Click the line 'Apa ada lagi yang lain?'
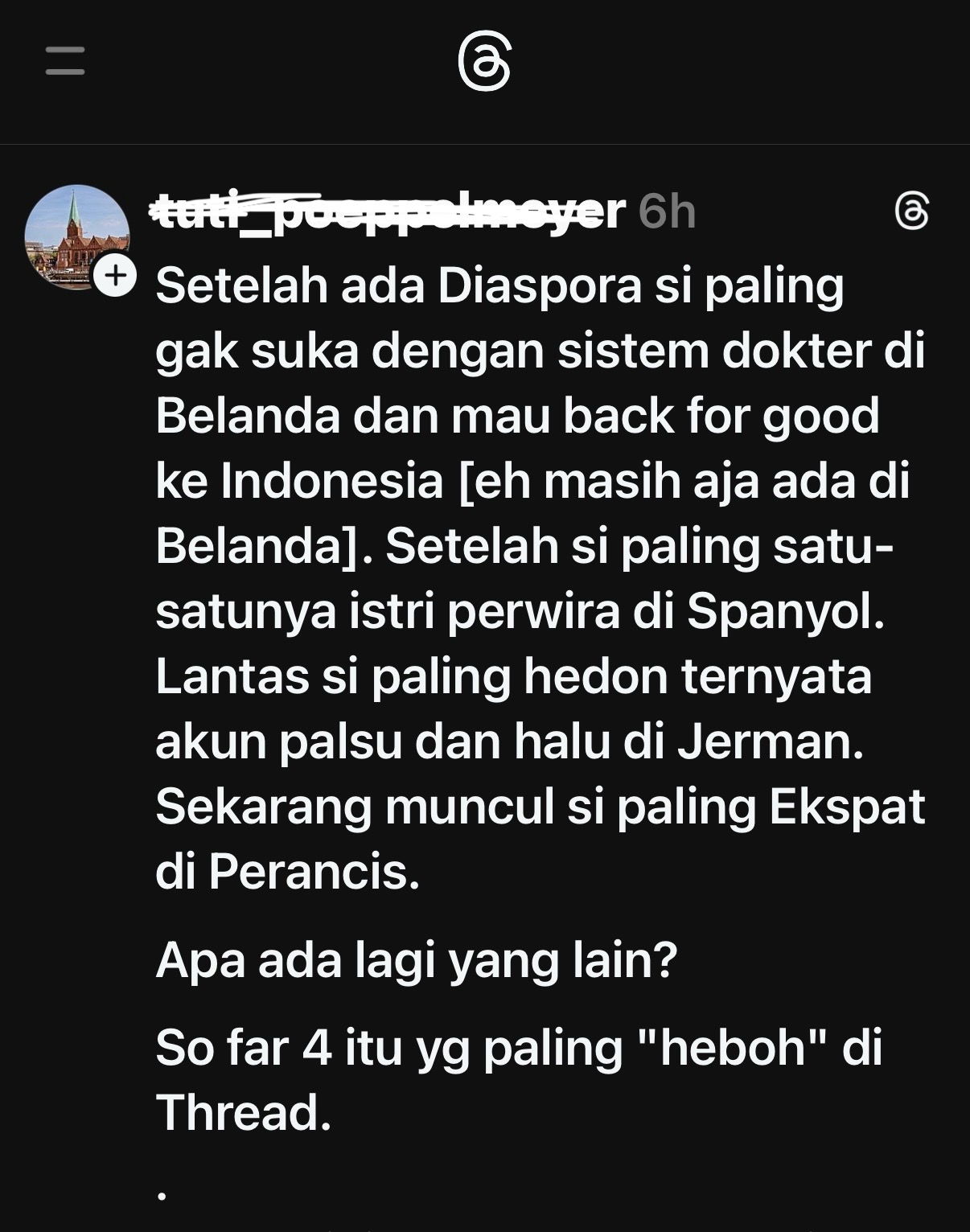Viewport: 970px width, 1232px height. (417, 959)
